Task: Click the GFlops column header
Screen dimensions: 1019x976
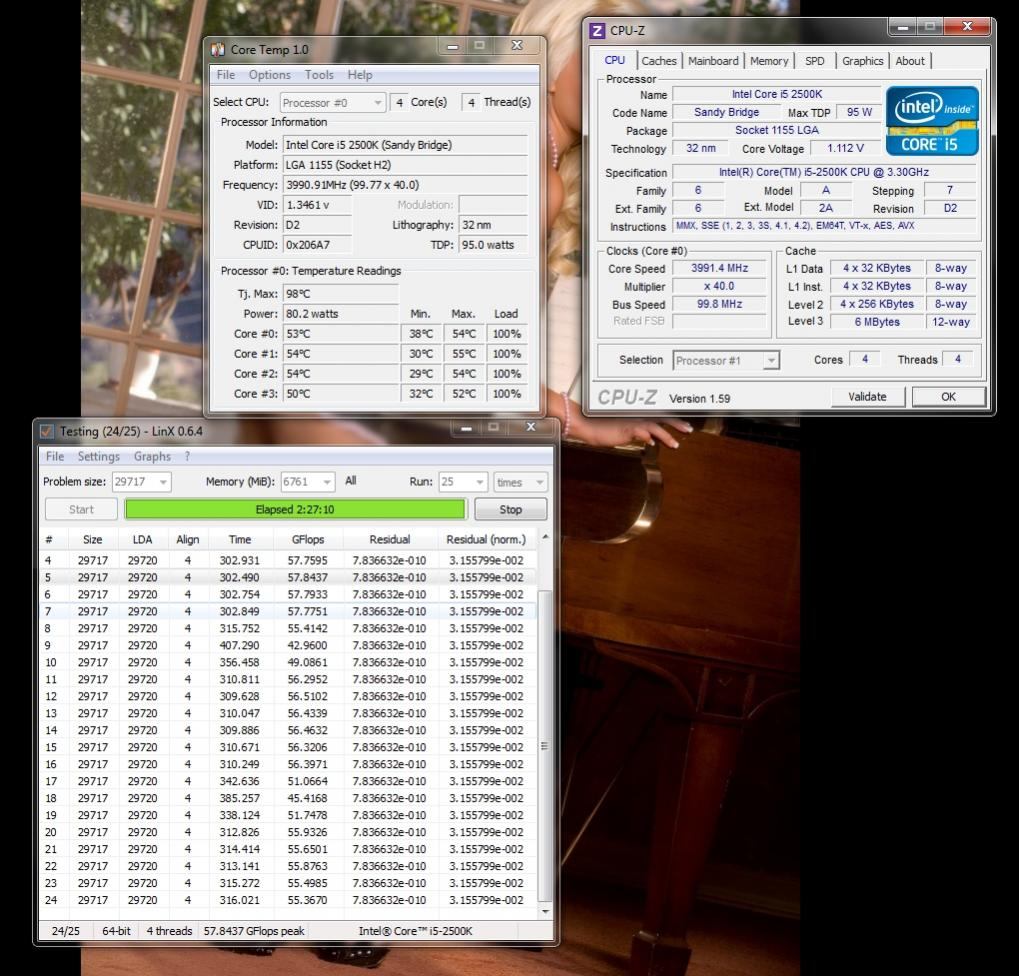Action: [x=307, y=539]
